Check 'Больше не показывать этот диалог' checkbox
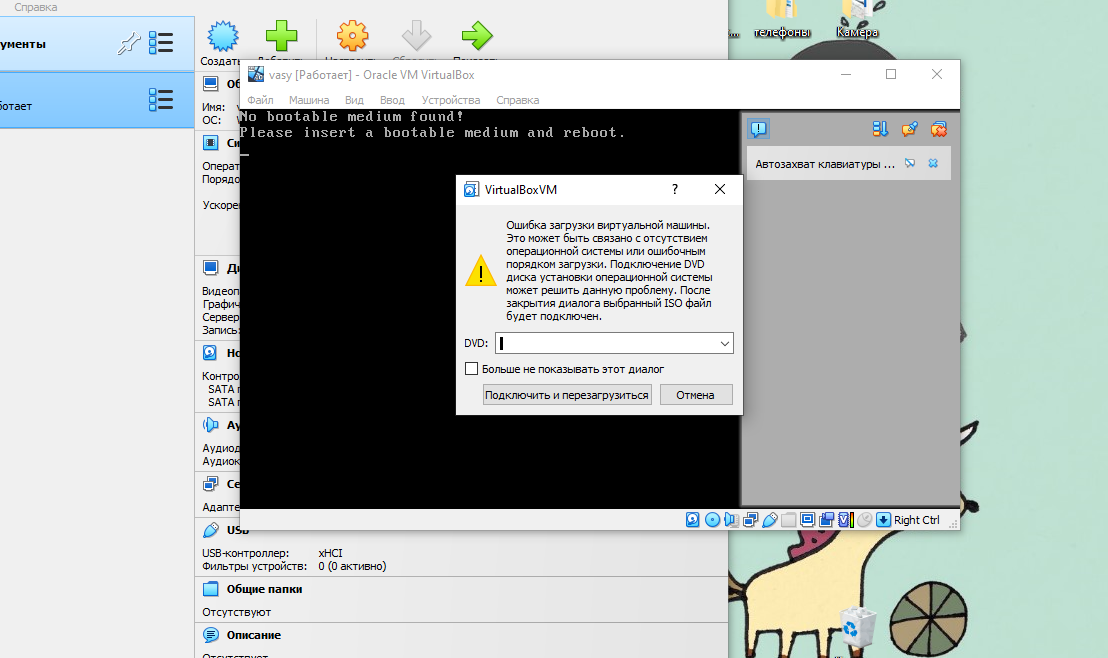Image resolution: width=1108 pixels, height=658 pixels. point(472,369)
